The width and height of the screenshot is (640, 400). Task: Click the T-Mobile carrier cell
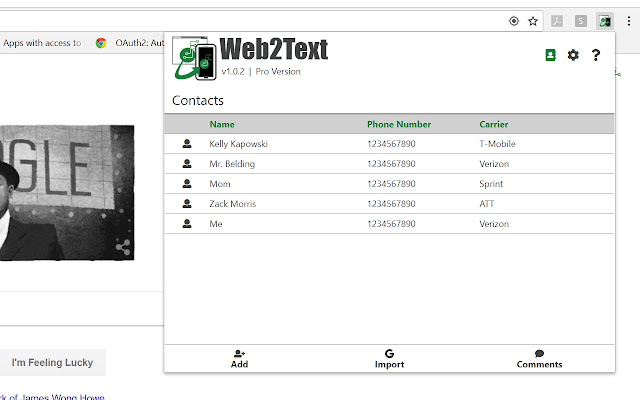pyautogui.click(x=497, y=144)
